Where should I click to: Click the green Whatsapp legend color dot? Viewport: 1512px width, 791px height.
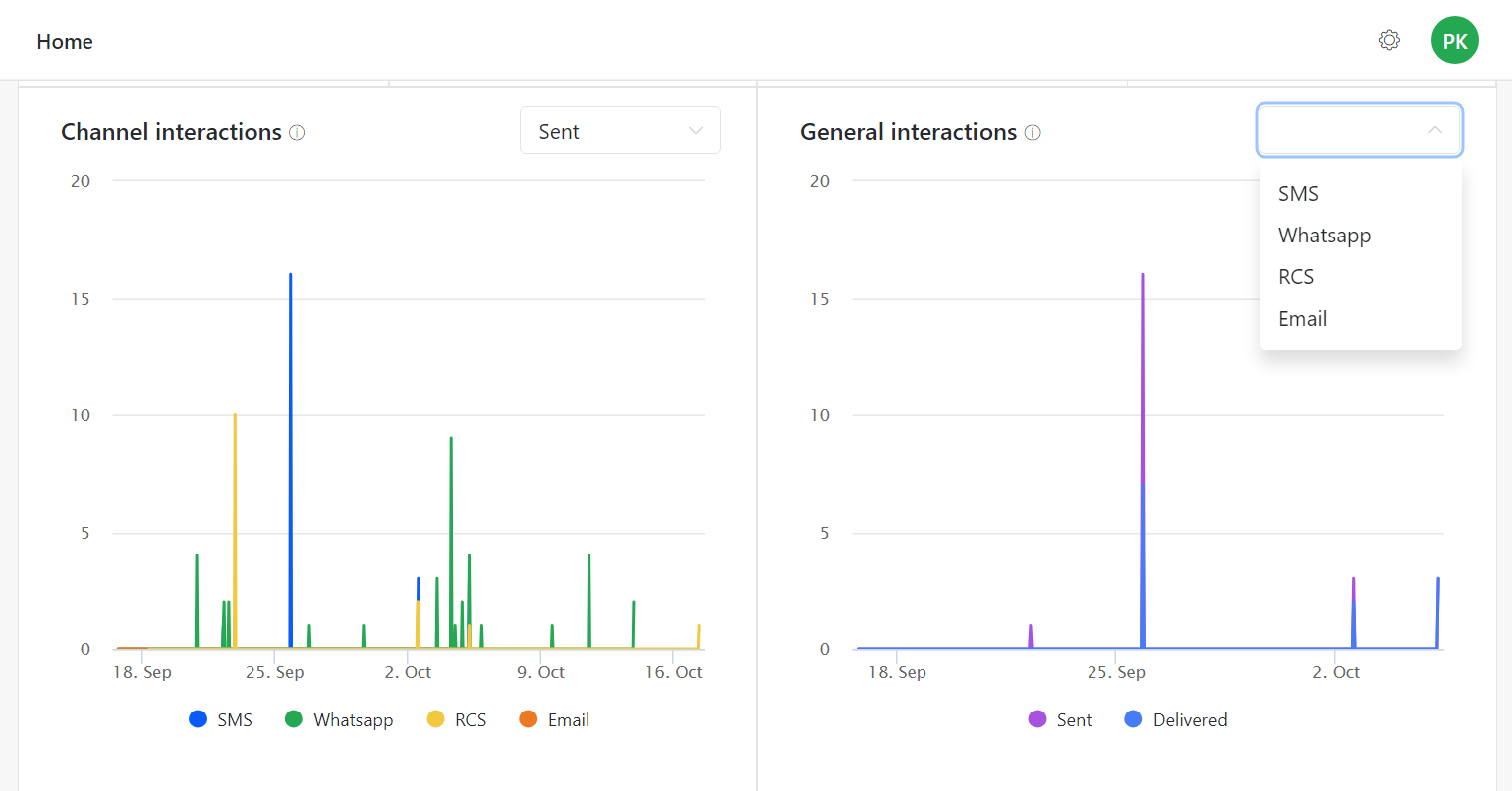pyautogui.click(x=294, y=719)
